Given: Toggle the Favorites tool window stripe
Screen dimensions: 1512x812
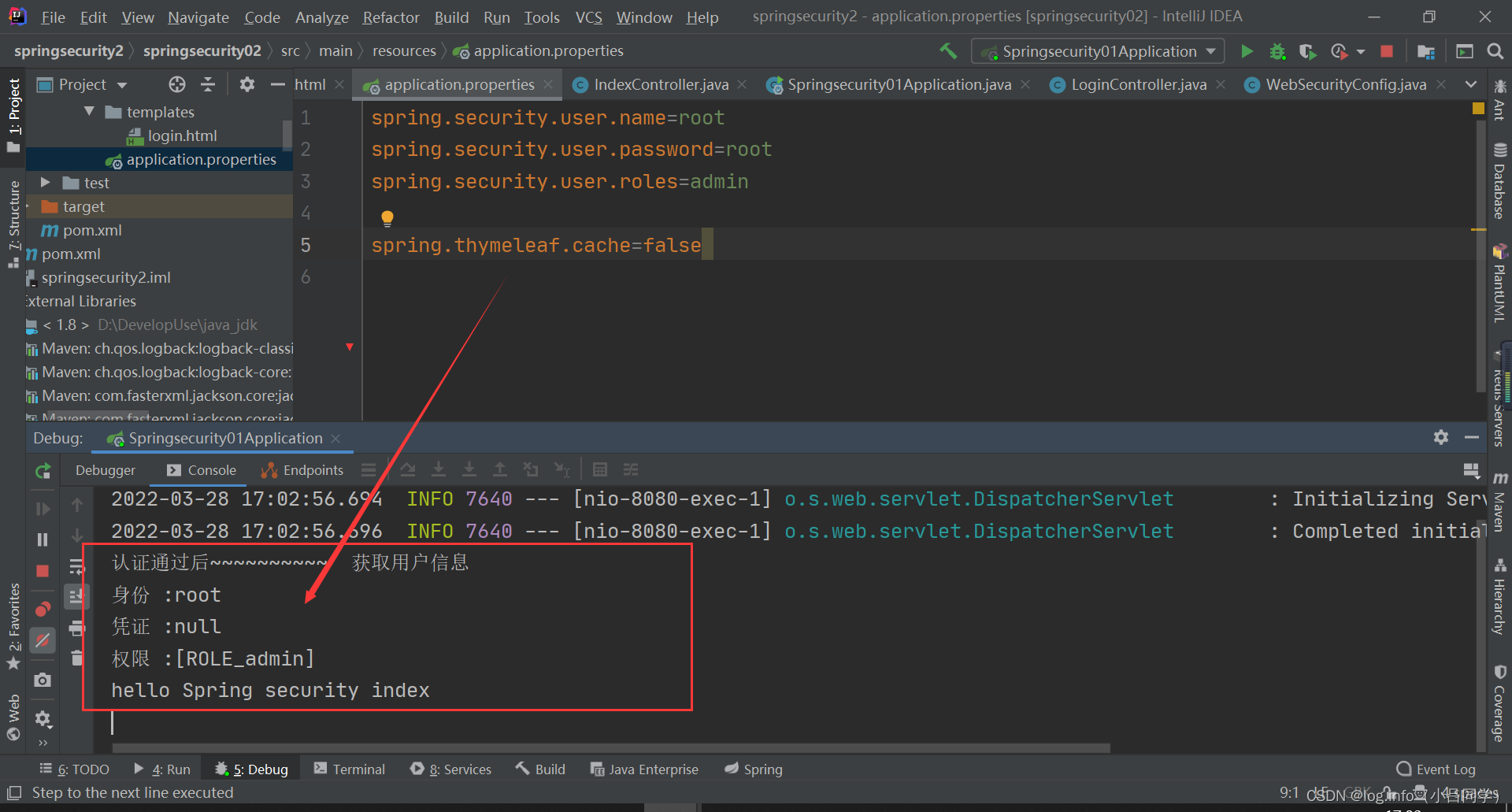Looking at the screenshot, I should [13, 626].
